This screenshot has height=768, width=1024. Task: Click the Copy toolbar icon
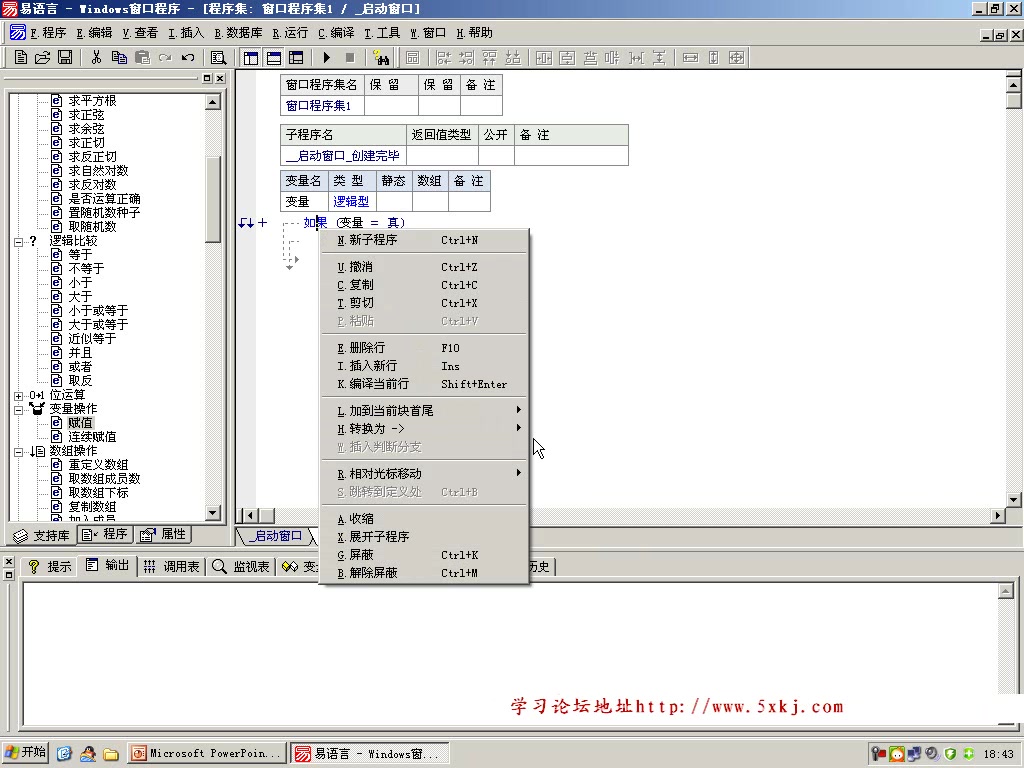point(119,57)
